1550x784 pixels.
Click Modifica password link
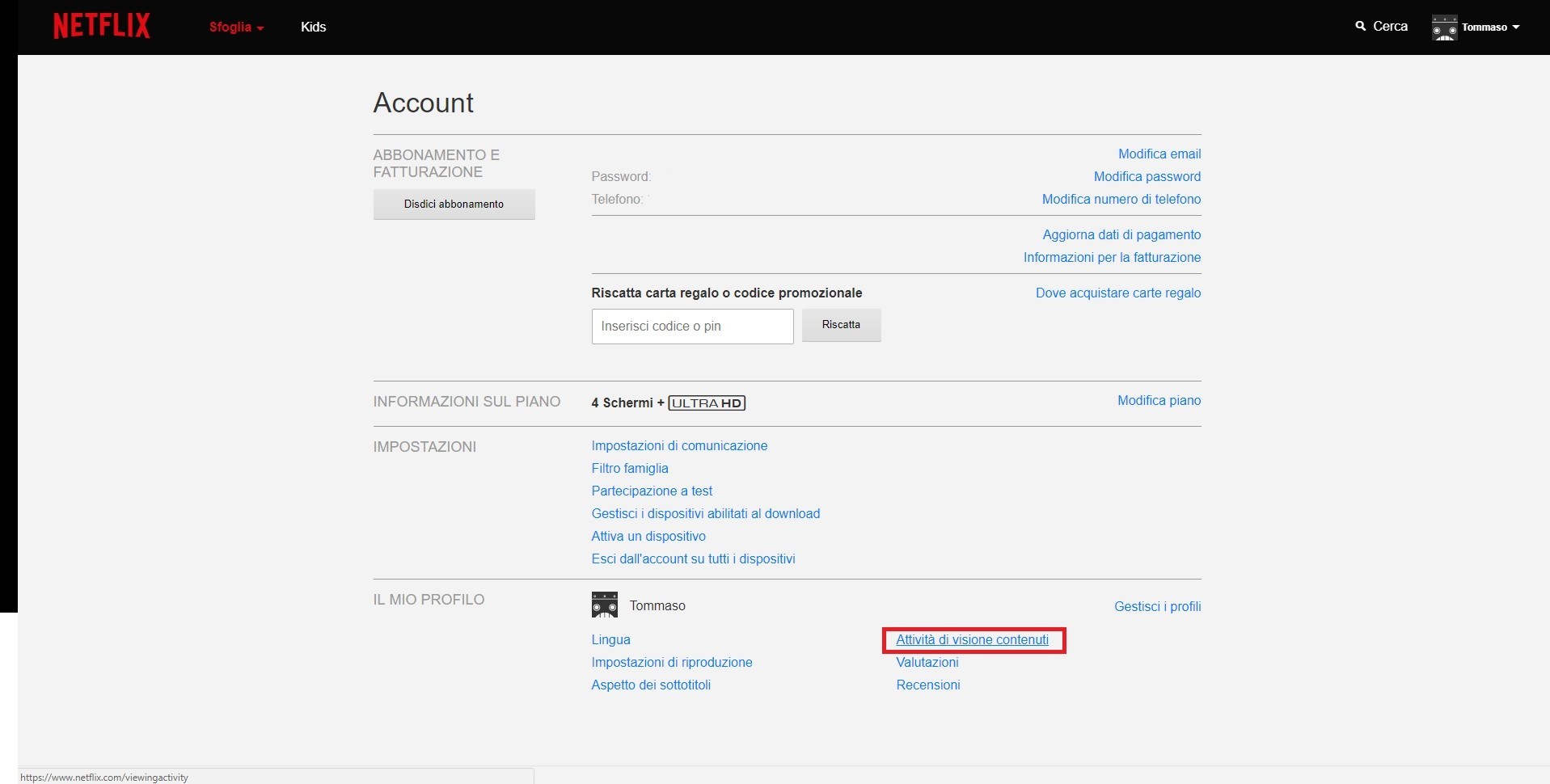point(1147,177)
